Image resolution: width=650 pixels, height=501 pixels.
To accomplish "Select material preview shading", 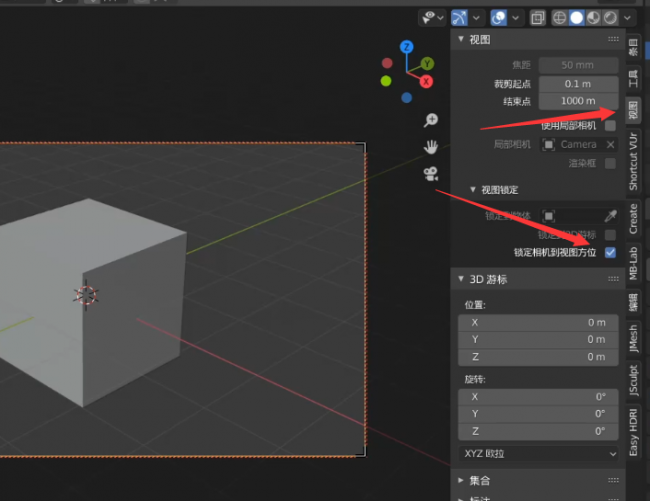I will pyautogui.click(x=594, y=18).
